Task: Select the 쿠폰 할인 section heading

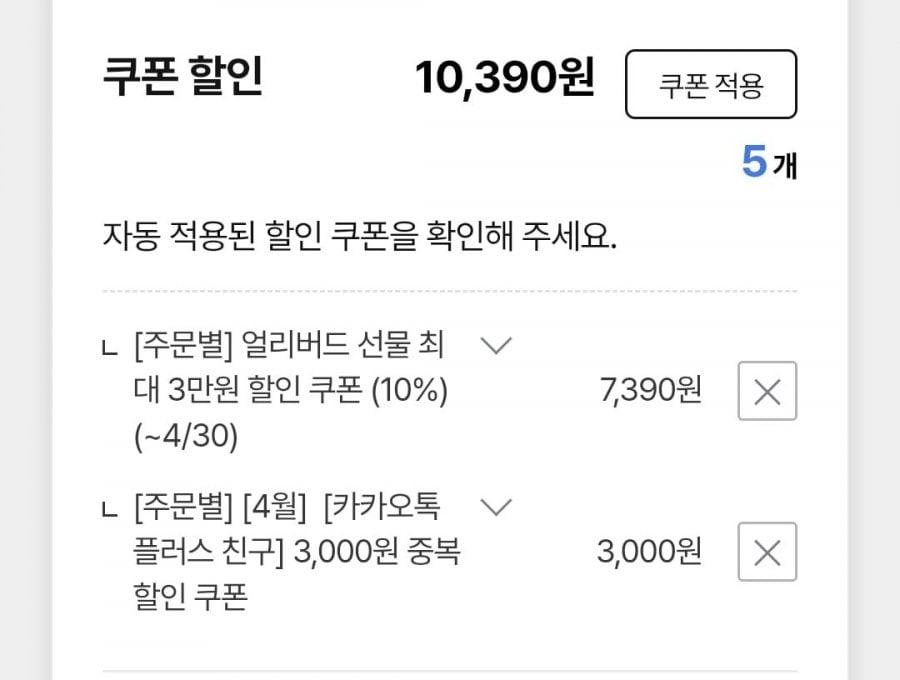Action: click(182, 78)
